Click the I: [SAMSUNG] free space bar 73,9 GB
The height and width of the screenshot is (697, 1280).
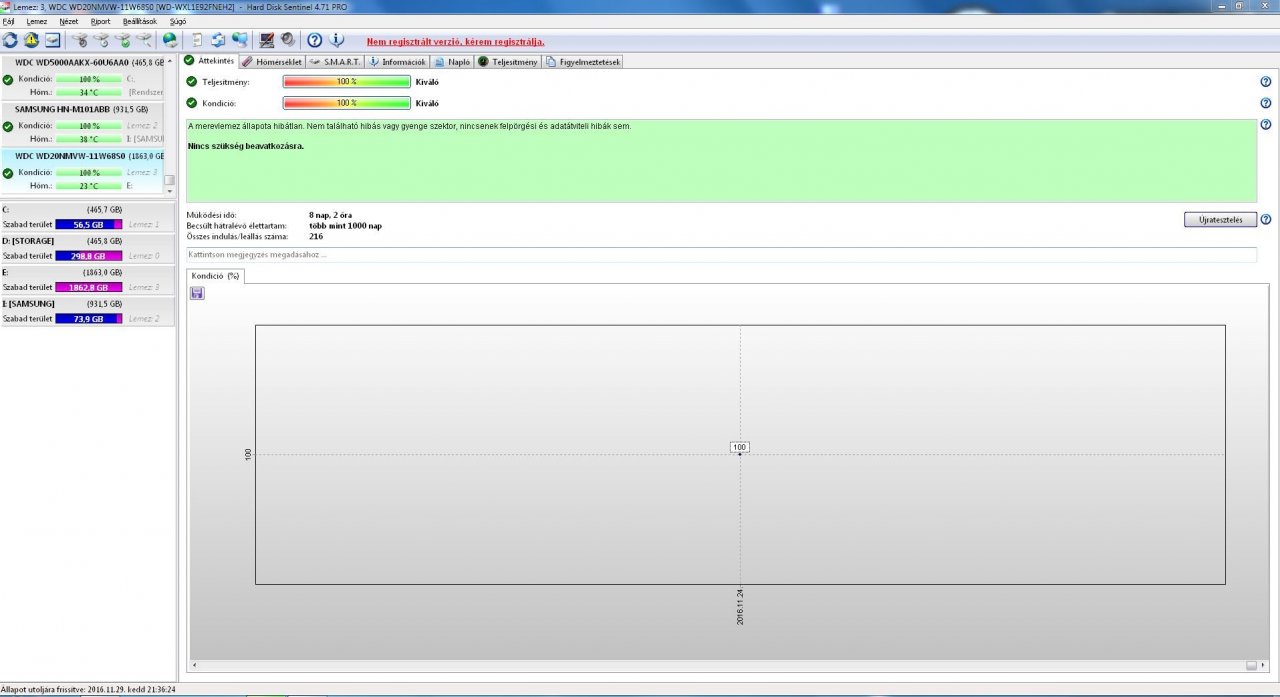point(89,318)
